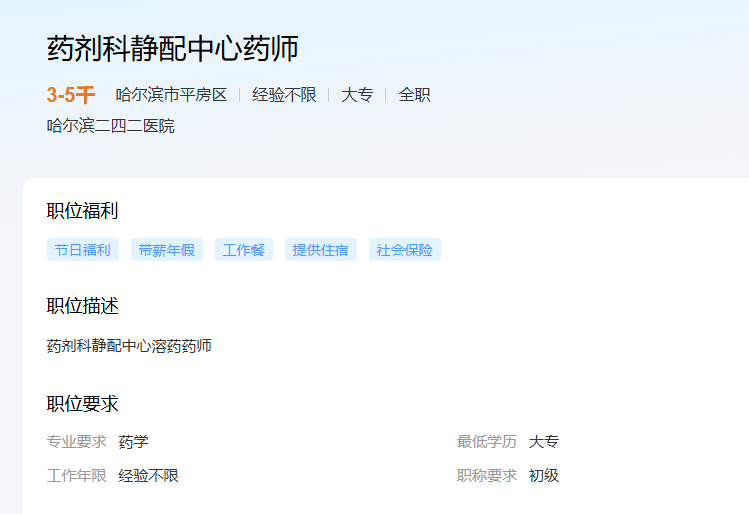Click the 最低学历 field label
The height and width of the screenshot is (514, 749).
click(487, 442)
